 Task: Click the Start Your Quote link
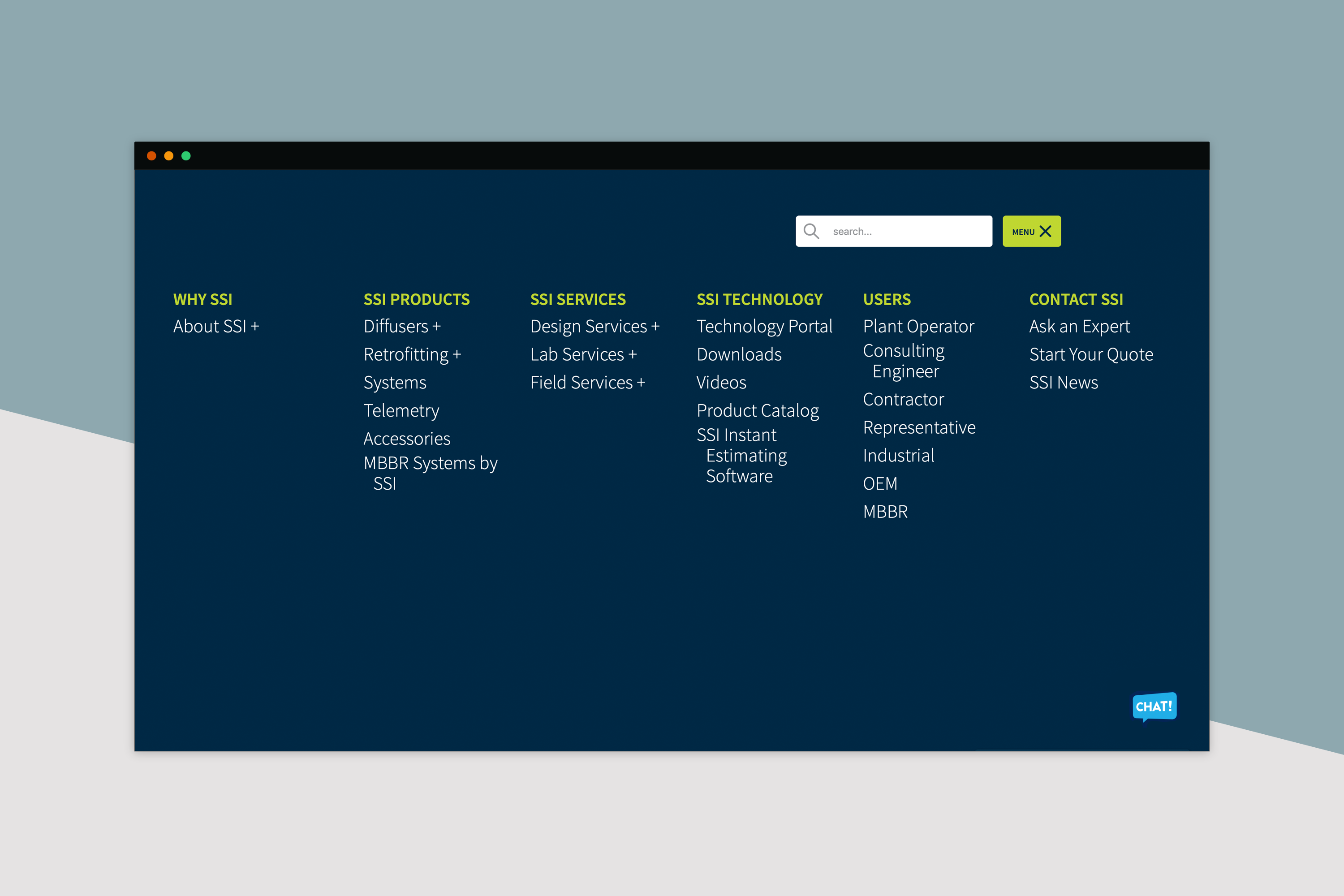pos(1091,354)
